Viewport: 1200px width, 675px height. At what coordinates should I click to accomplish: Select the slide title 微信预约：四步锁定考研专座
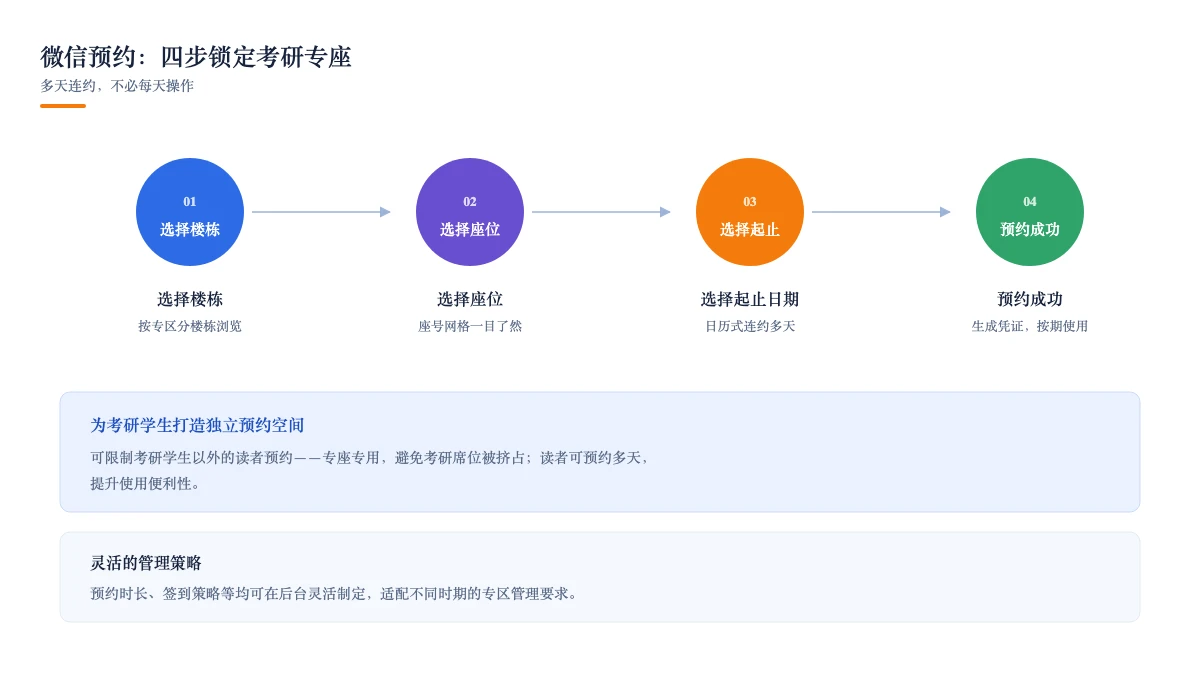[x=196, y=57]
